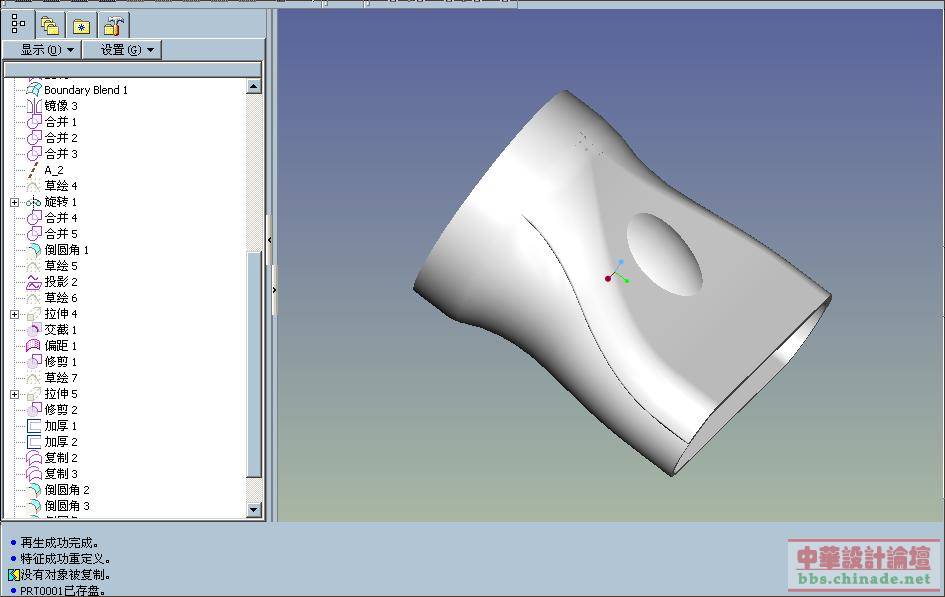Click the 合并 2 merge icon

coord(34,138)
